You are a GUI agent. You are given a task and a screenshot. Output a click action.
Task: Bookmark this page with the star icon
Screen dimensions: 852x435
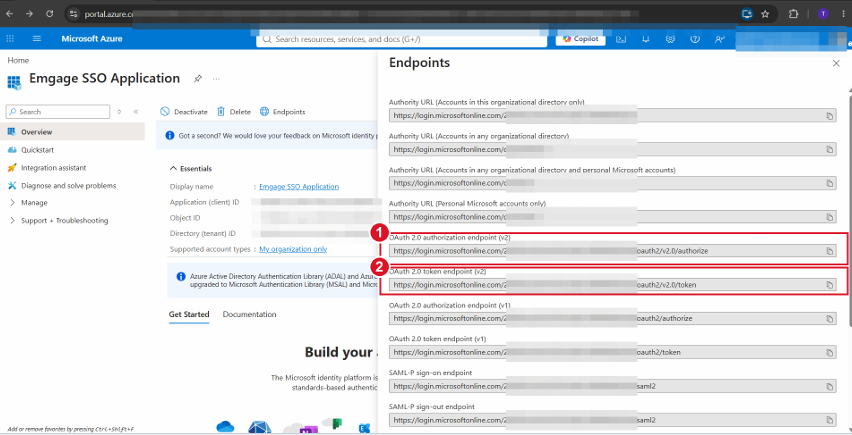pos(765,14)
